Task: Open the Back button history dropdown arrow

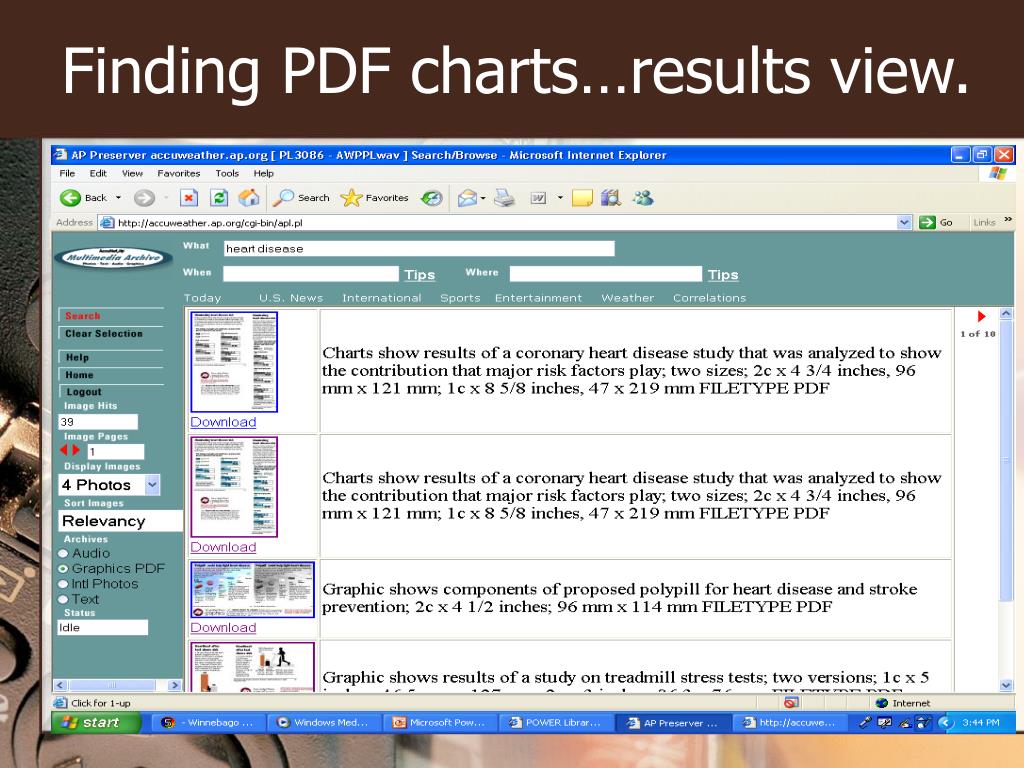Action: coord(118,198)
